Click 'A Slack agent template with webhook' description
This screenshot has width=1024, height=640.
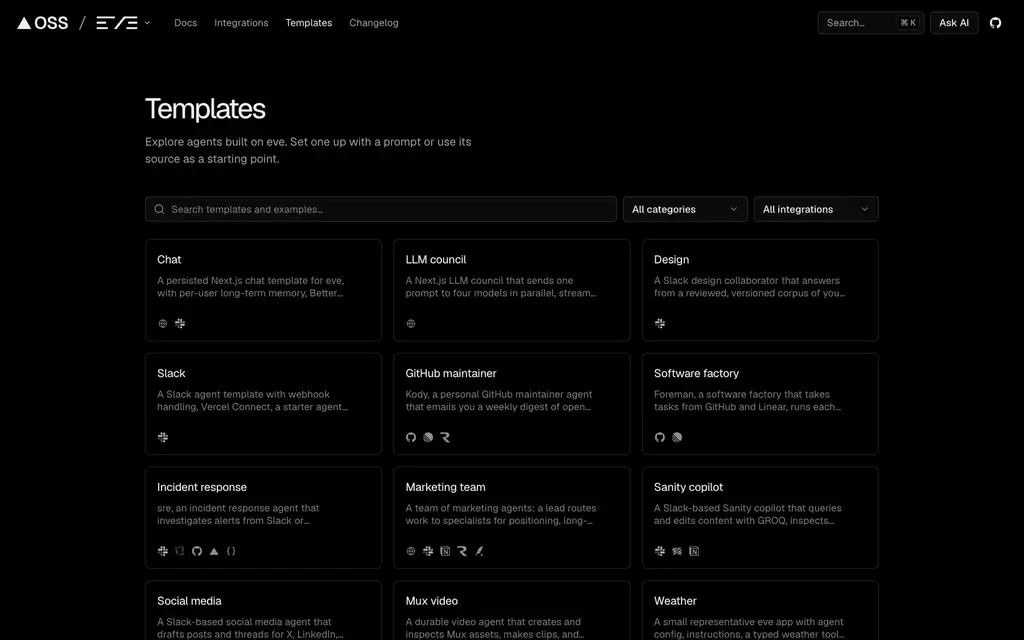[x=243, y=394]
